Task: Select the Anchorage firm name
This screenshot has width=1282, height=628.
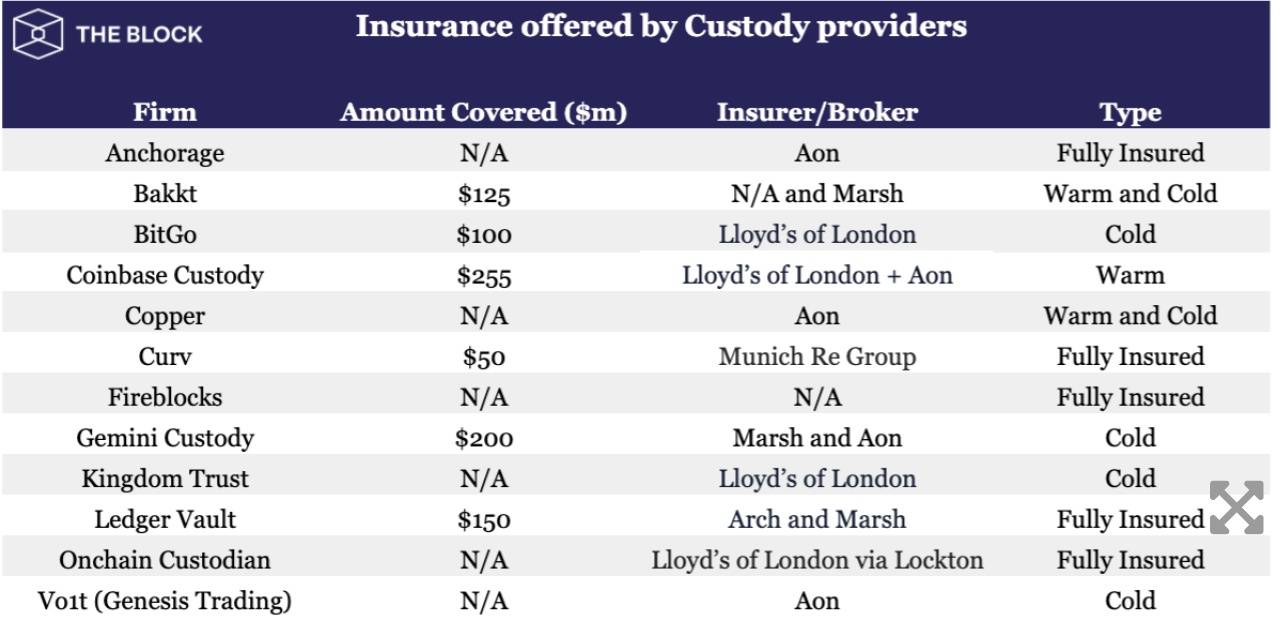Action: 165,153
